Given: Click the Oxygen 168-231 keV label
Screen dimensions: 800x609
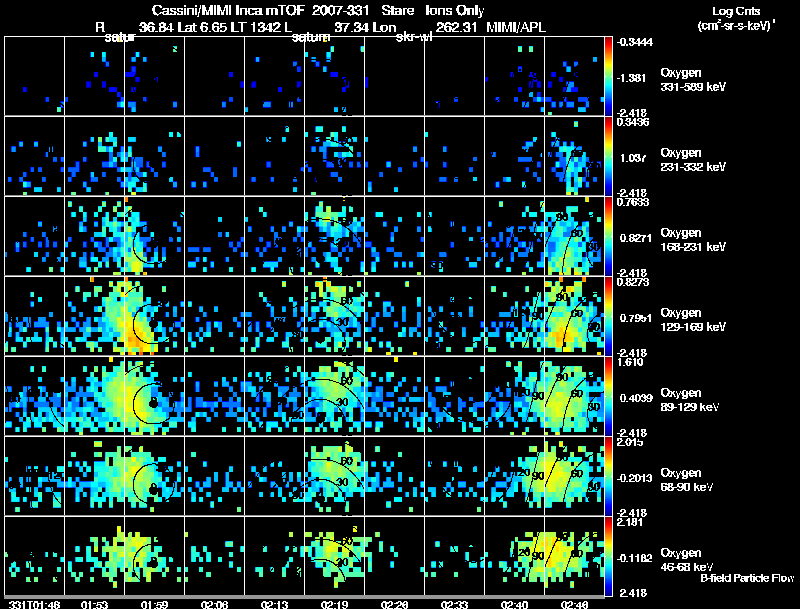Looking at the screenshot, I should [693, 240].
